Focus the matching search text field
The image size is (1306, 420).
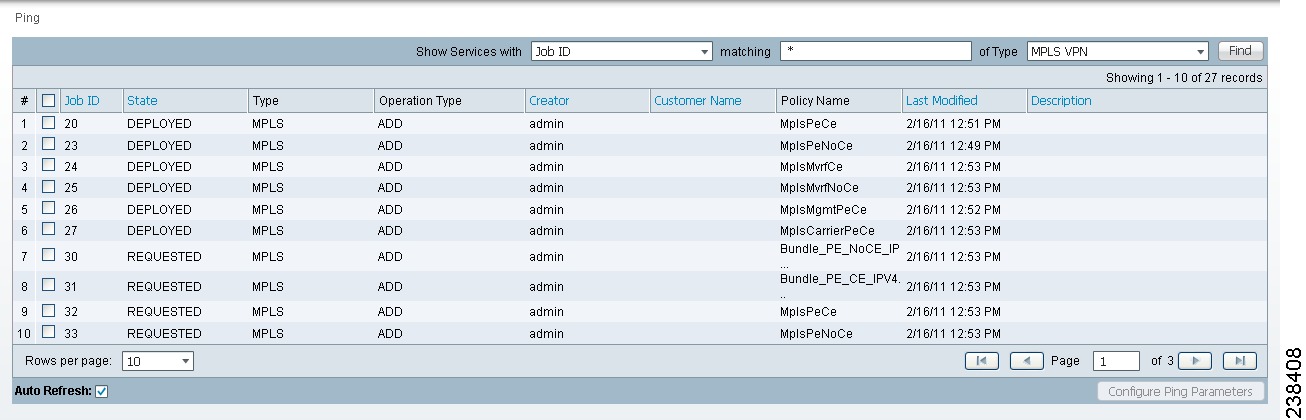click(876, 52)
